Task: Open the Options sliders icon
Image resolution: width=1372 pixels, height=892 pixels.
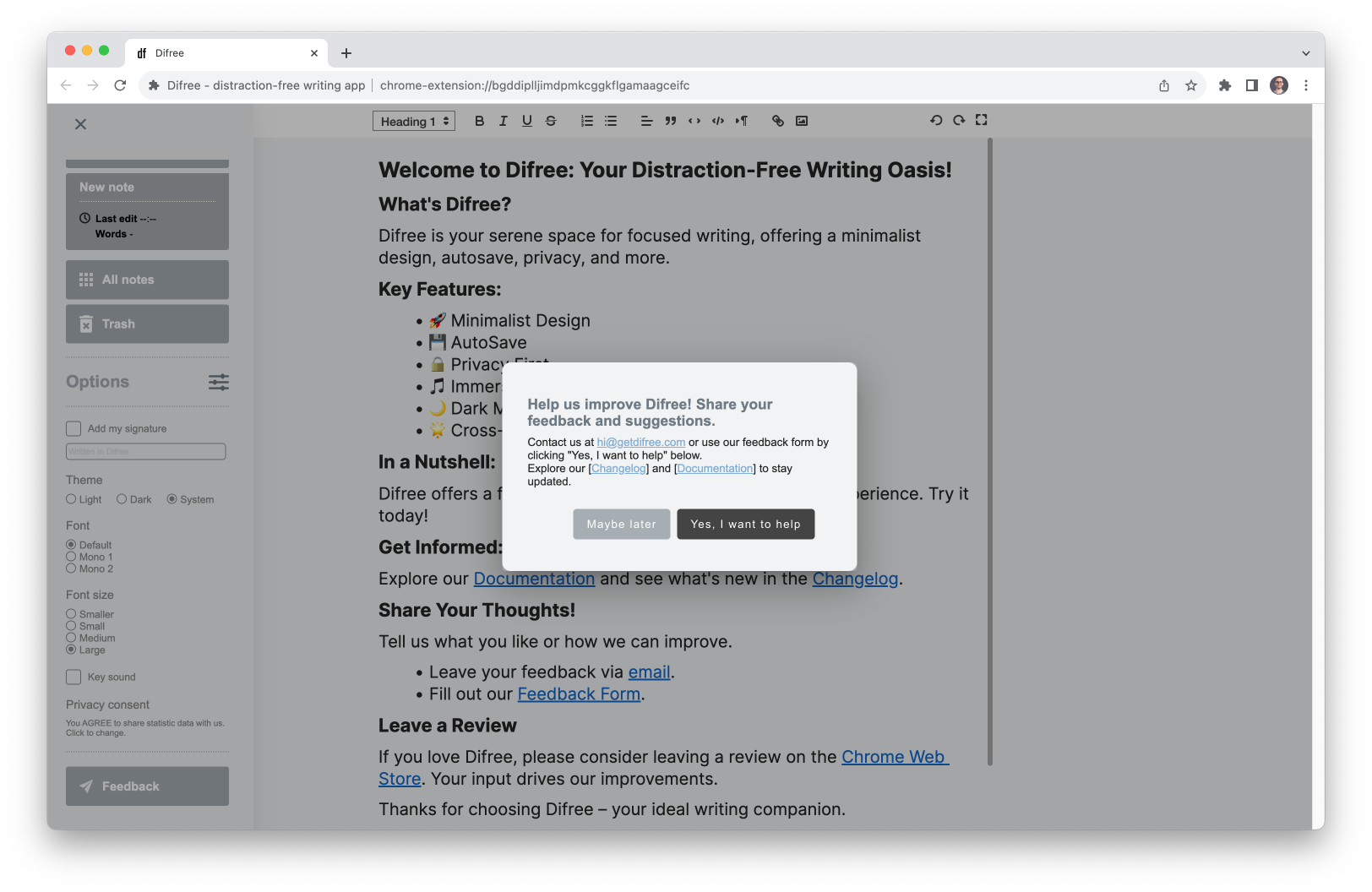Action: [x=219, y=382]
